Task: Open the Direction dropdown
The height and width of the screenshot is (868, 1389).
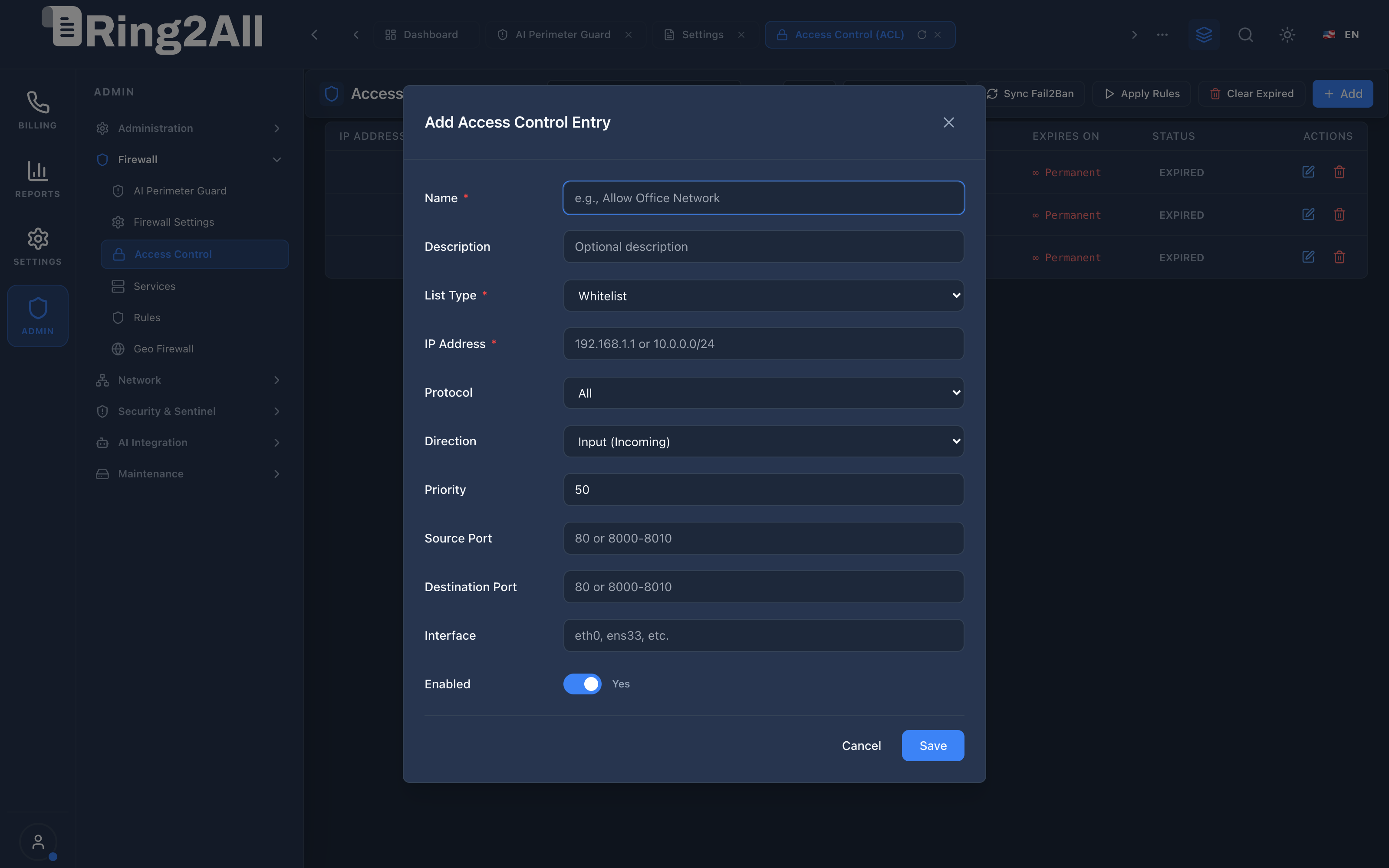Action: point(764,441)
